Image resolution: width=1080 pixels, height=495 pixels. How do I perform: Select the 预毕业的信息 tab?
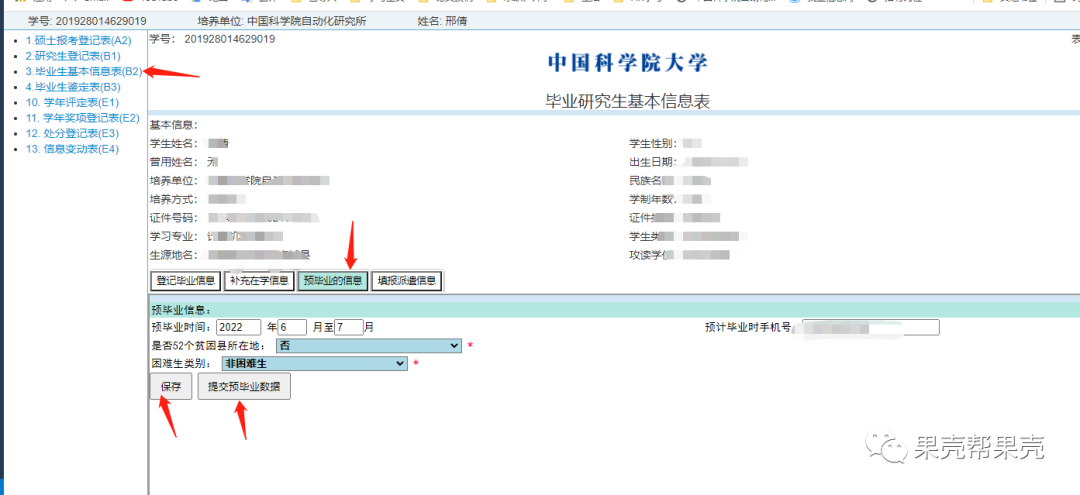(x=333, y=281)
